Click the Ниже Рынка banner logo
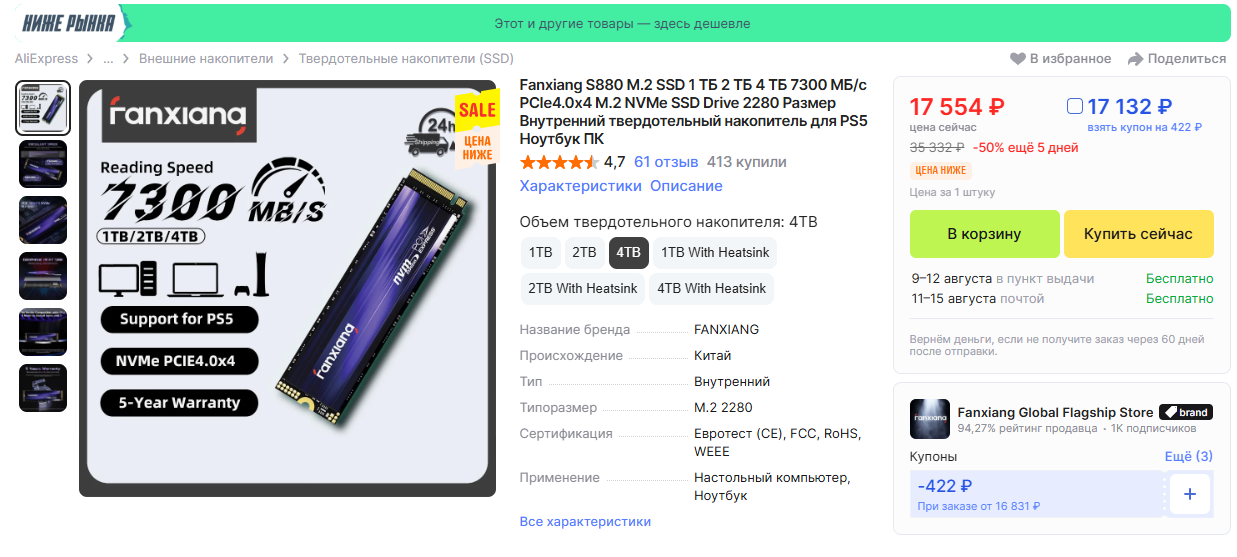This screenshot has height=557, width=1237. [68, 23]
